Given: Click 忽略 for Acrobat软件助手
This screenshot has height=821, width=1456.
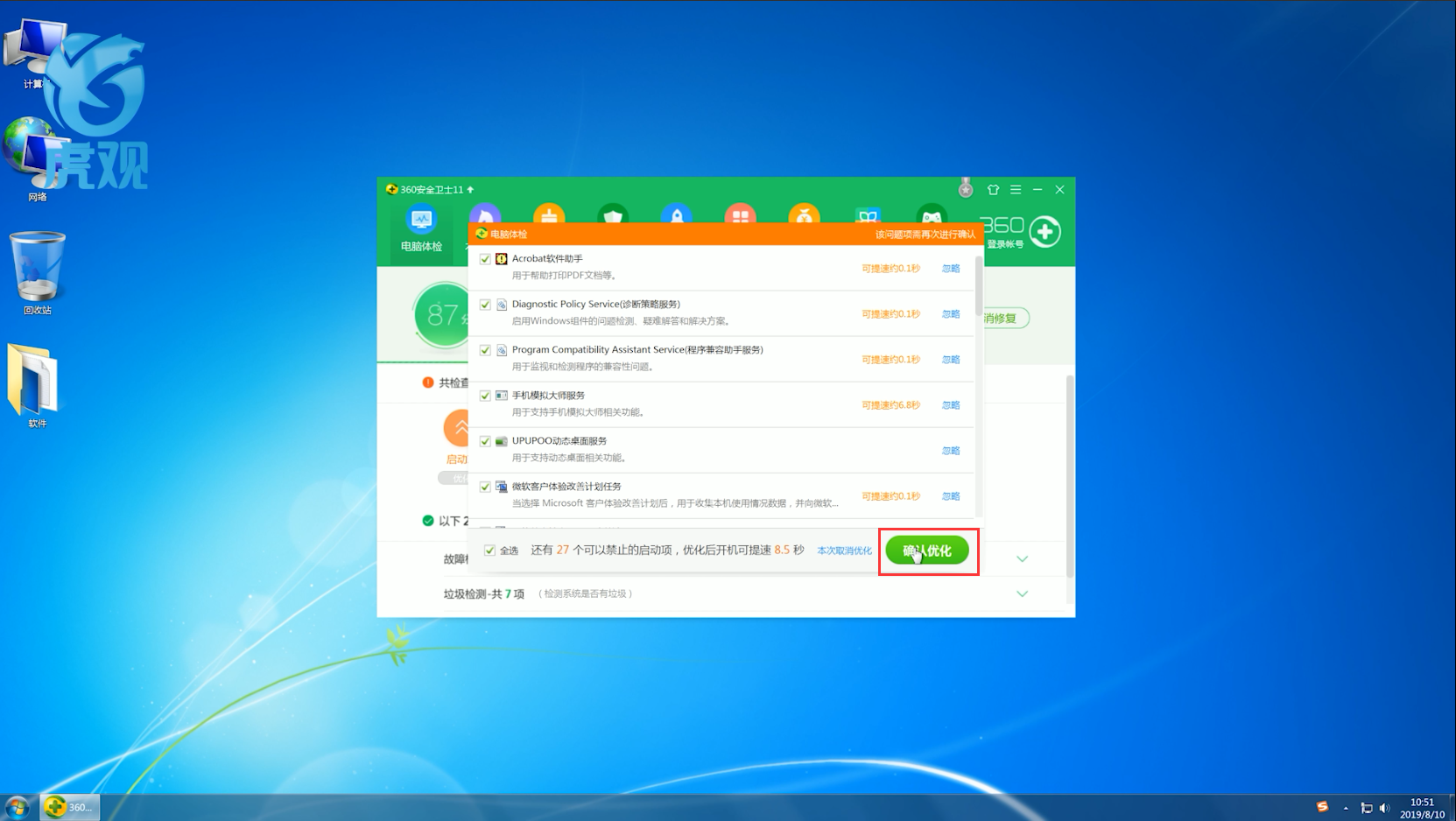Looking at the screenshot, I should coord(951,269).
